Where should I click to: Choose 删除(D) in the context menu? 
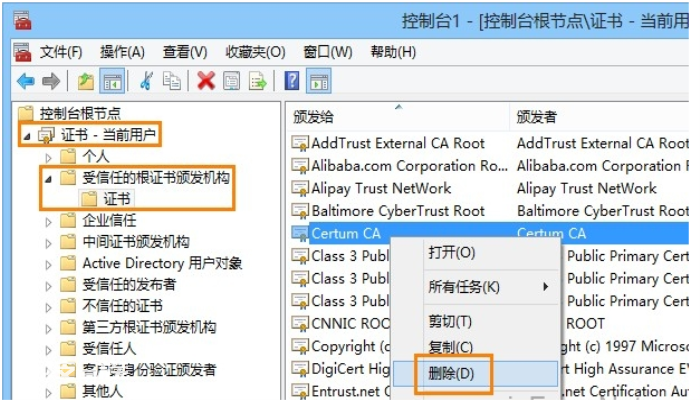click(475, 373)
